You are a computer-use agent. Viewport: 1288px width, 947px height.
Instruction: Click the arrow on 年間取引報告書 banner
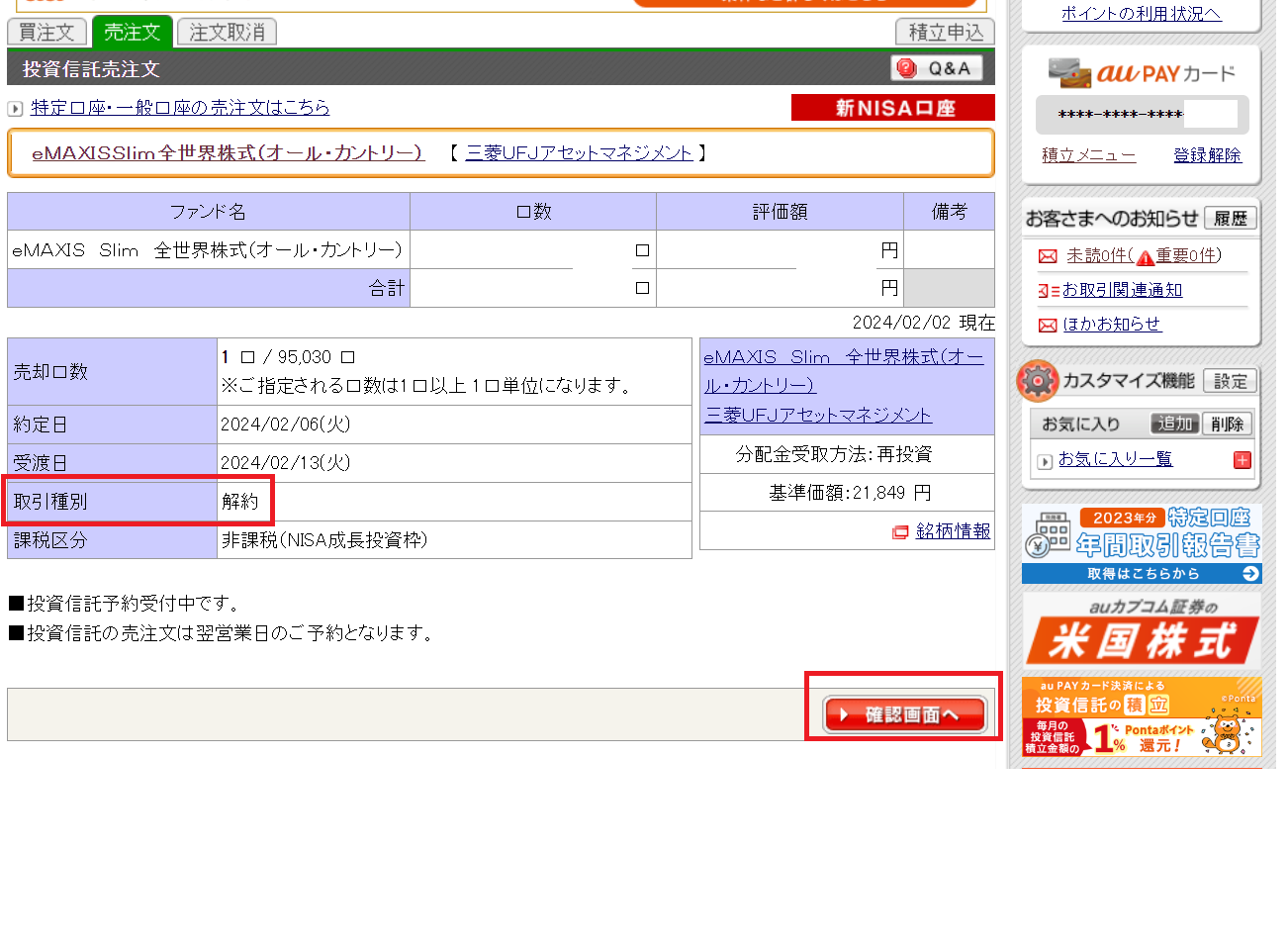tap(1250, 574)
